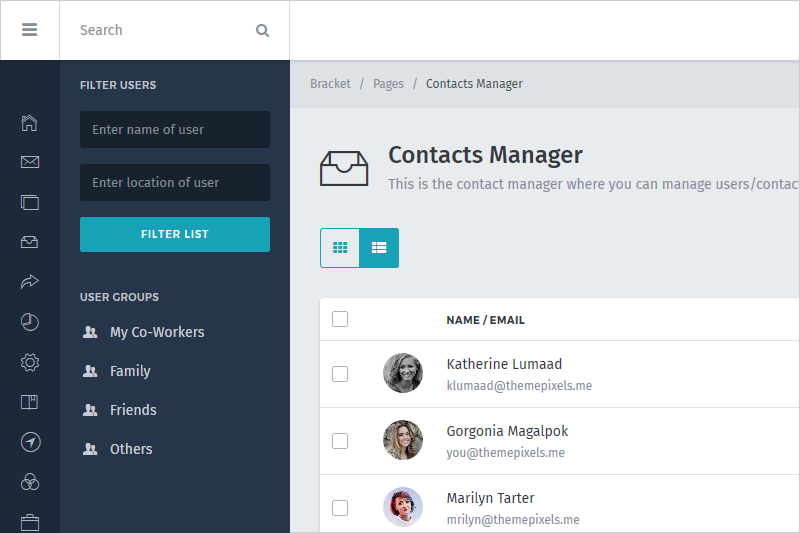Click the hamburger menu icon

[x=29, y=30]
